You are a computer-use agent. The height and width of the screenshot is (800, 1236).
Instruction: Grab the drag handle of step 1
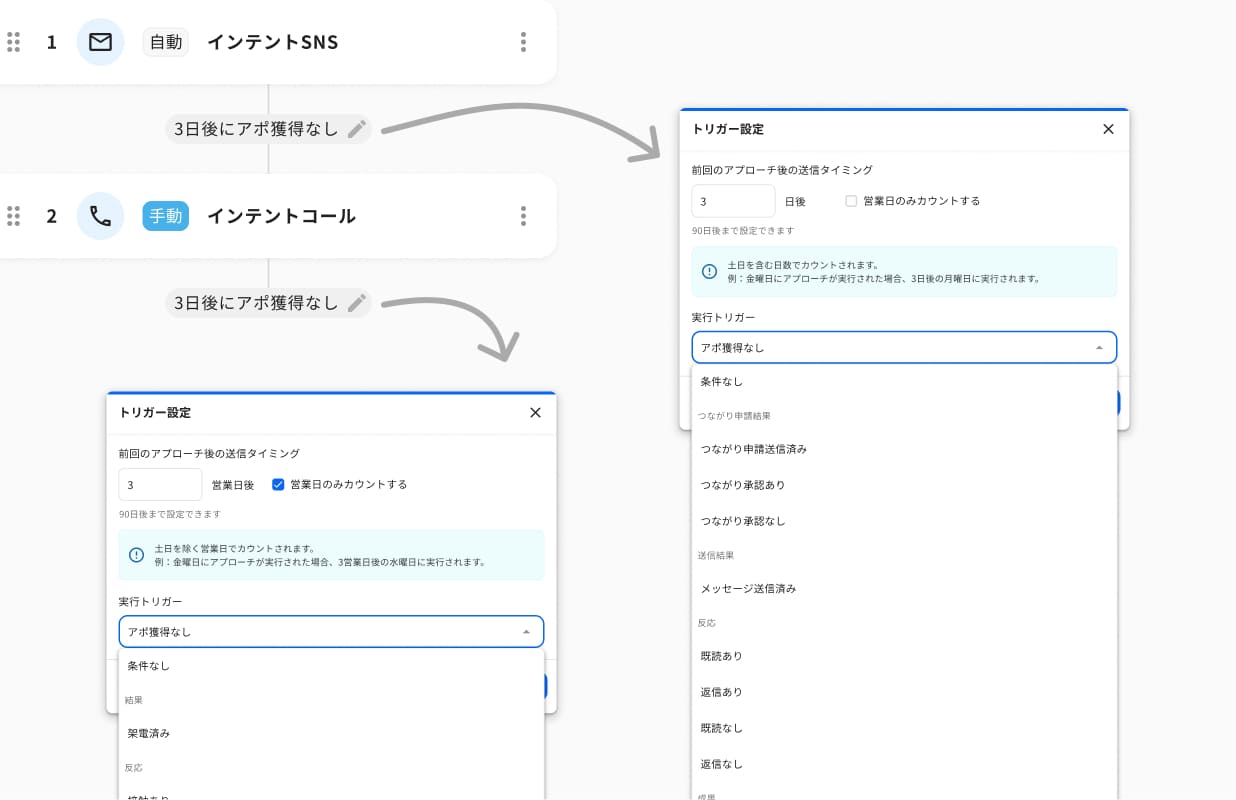pos(14,42)
